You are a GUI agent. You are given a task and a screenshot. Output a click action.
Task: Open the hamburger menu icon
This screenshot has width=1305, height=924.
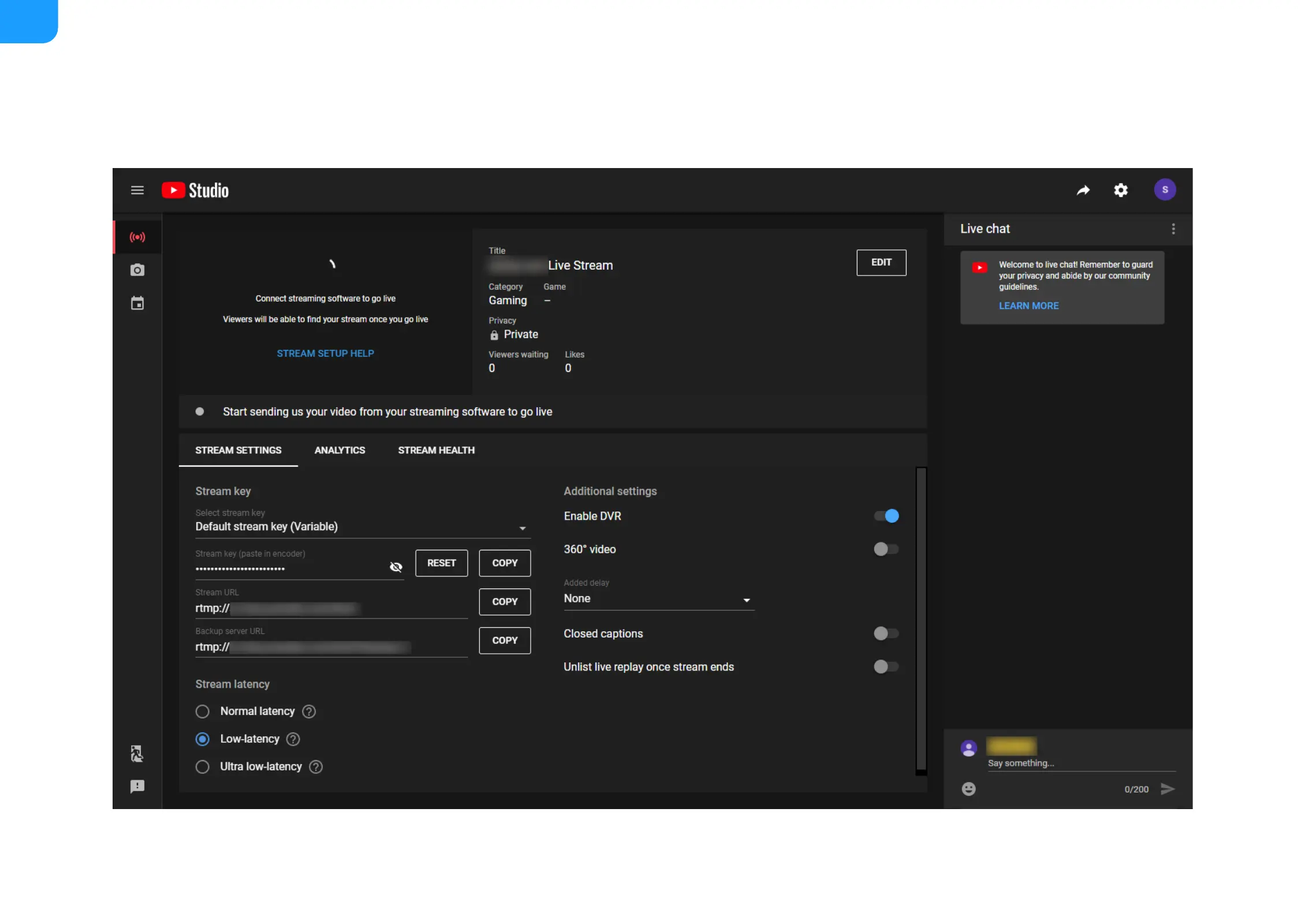137,190
